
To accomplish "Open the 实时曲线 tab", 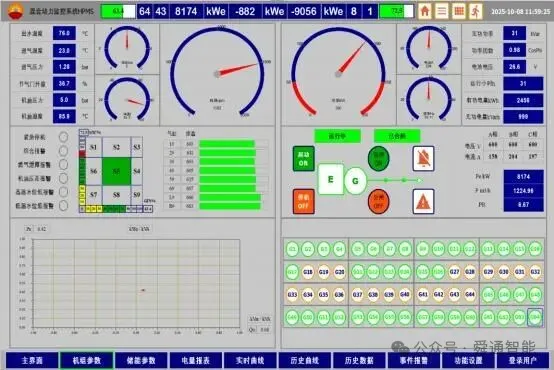I will tap(250, 360).
